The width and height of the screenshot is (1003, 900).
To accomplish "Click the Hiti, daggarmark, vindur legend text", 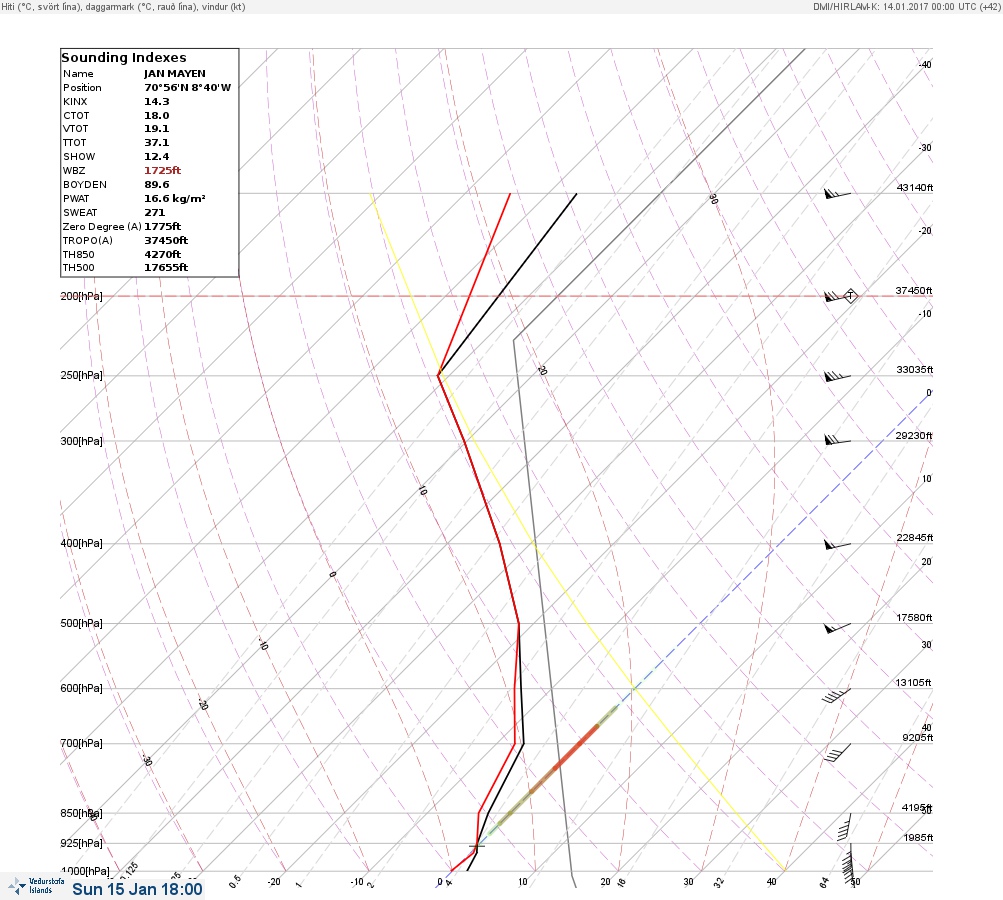I will pyautogui.click(x=123, y=6).
